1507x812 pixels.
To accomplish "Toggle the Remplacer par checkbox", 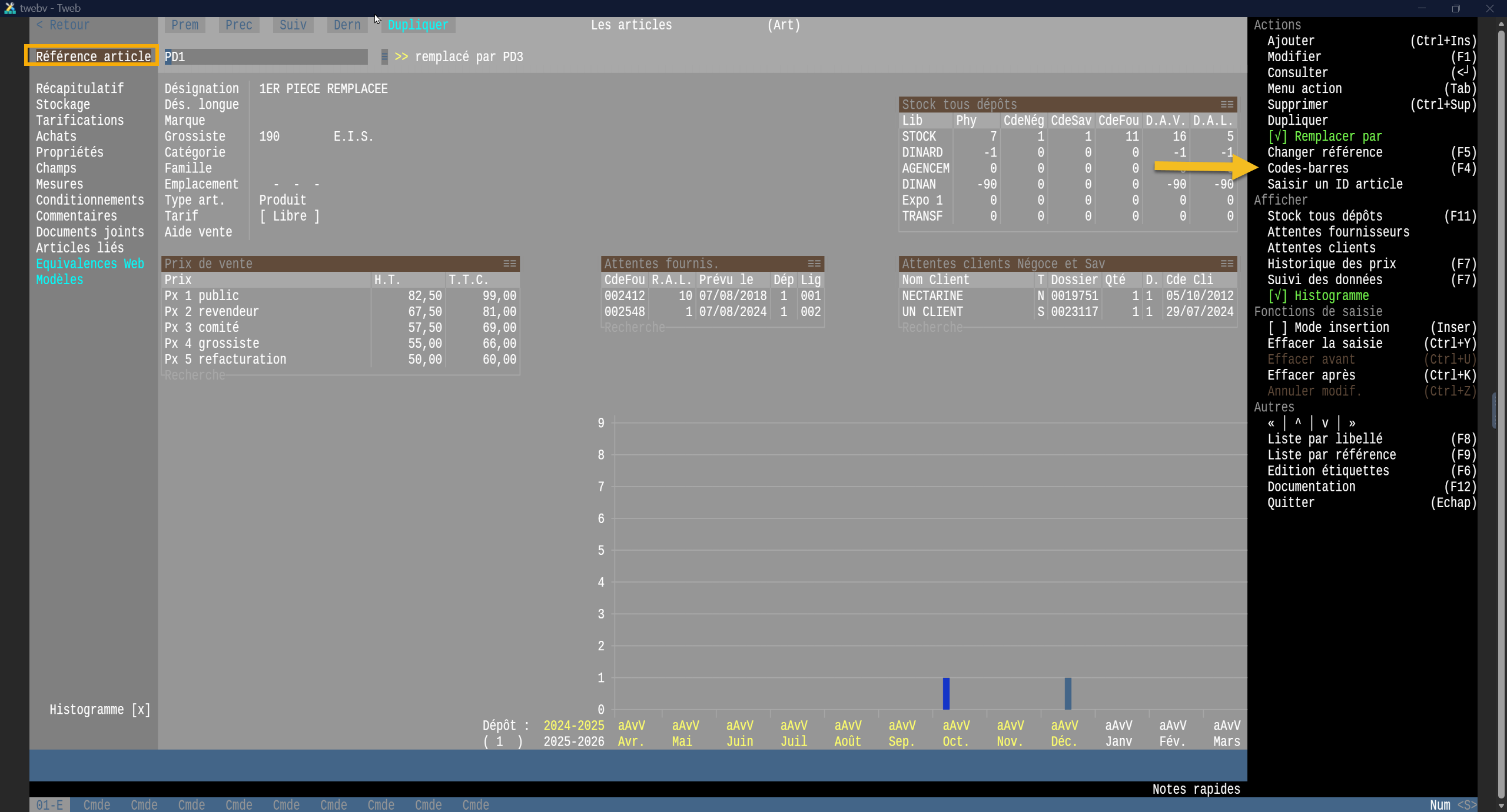I will click(x=1277, y=137).
